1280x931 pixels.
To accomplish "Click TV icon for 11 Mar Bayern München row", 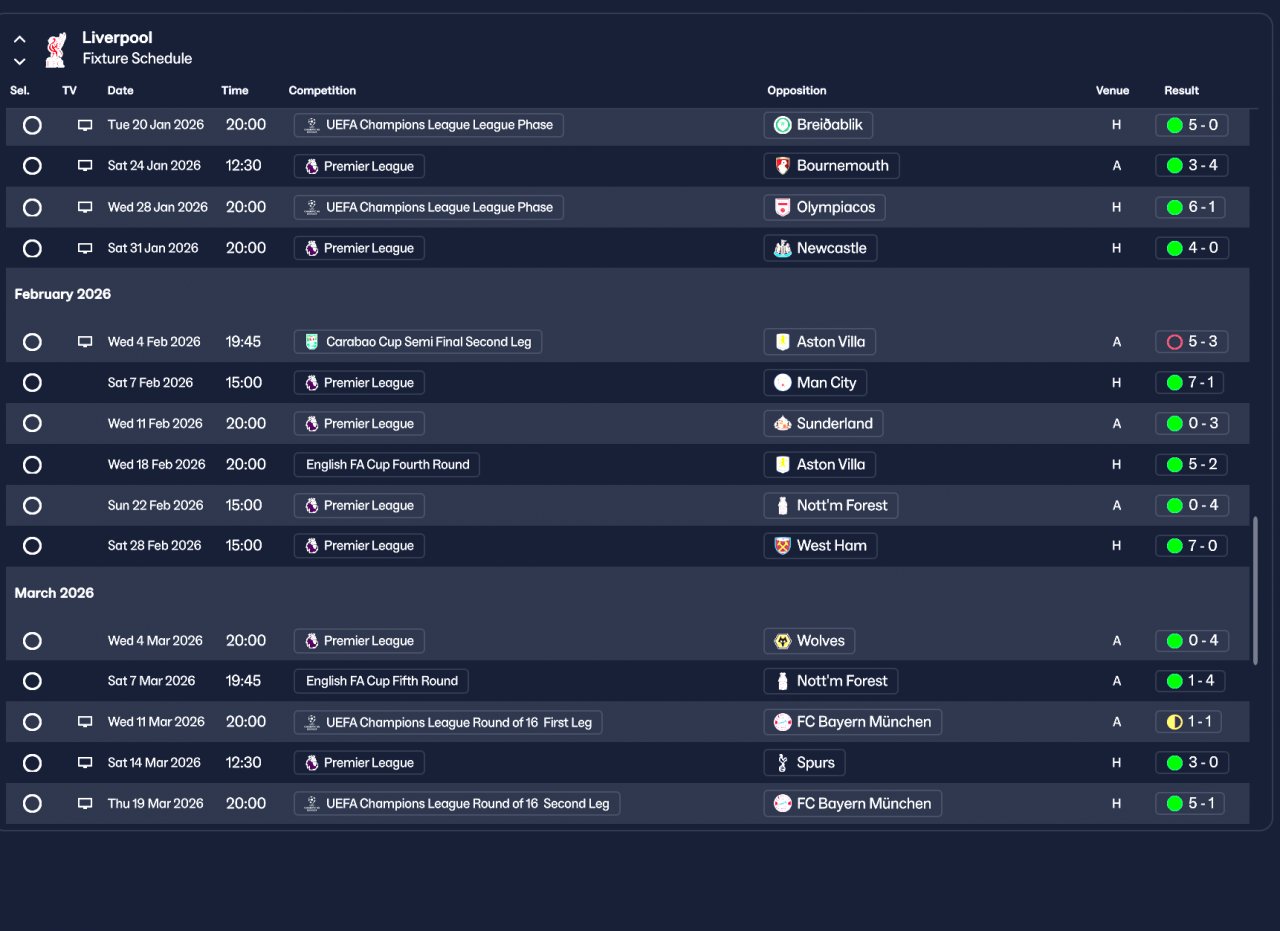I will [x=85, y=722].
